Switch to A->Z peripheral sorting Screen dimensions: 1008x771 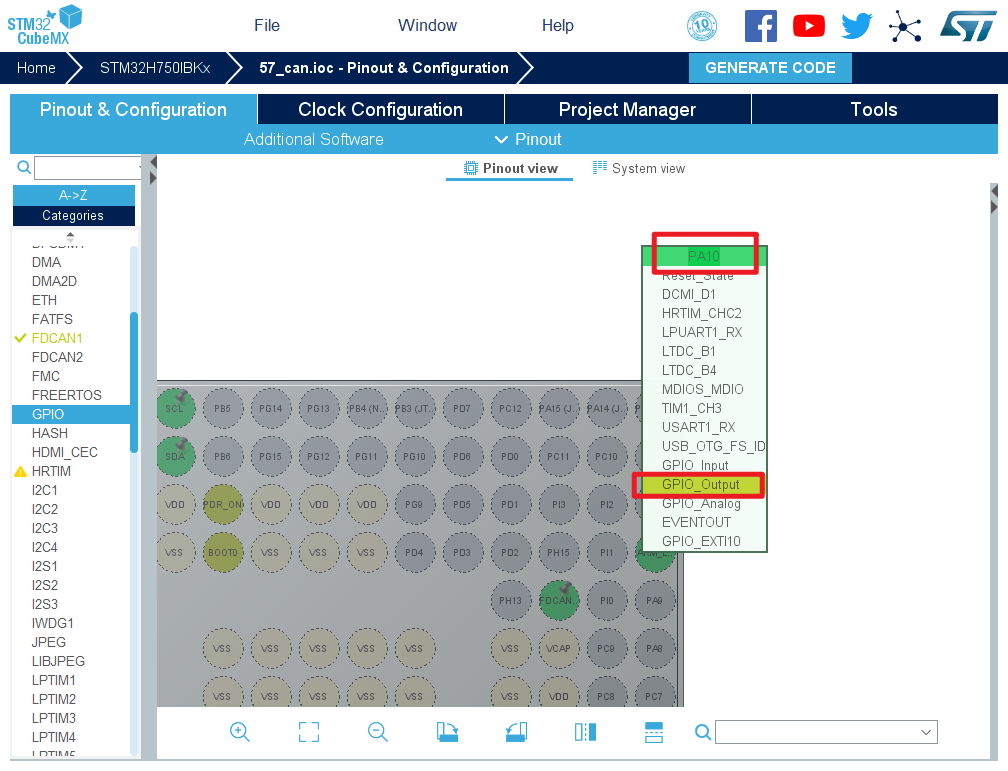(x=73, y=195)
